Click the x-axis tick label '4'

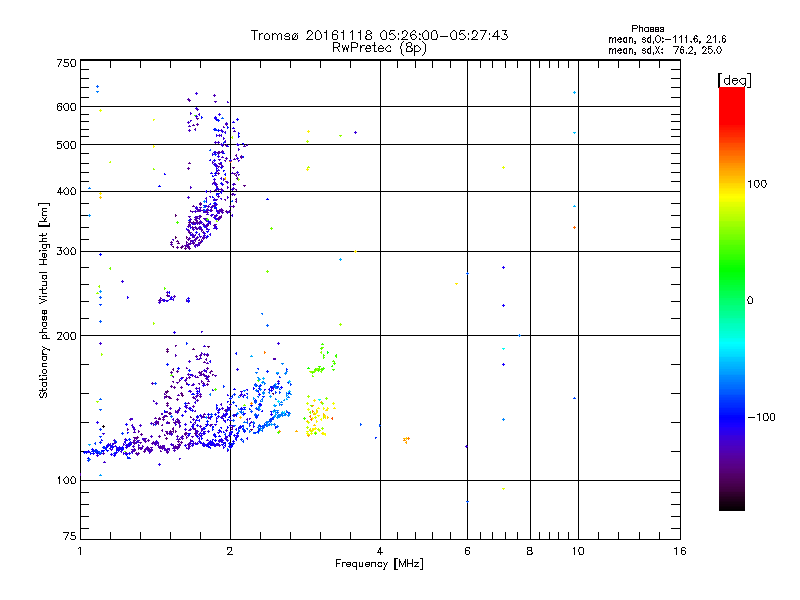(x=380, y=551)
